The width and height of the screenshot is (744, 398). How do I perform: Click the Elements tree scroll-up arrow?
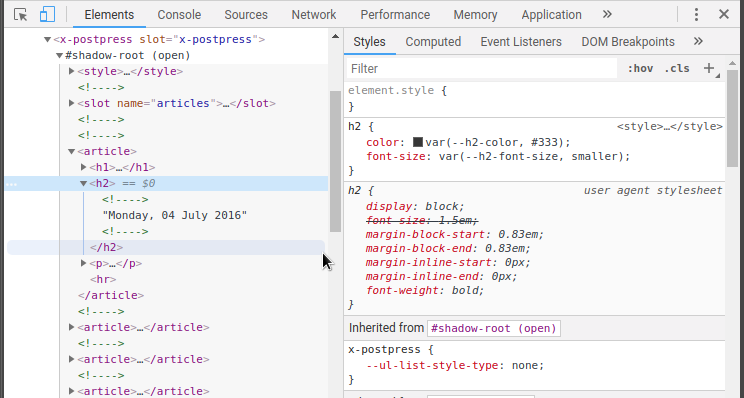tap(335, 37)
